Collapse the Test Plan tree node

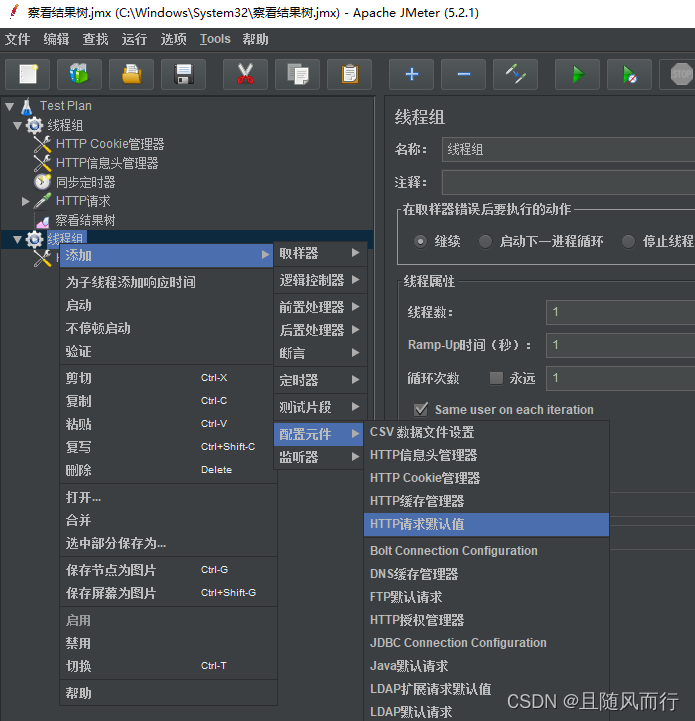(10, 107)
